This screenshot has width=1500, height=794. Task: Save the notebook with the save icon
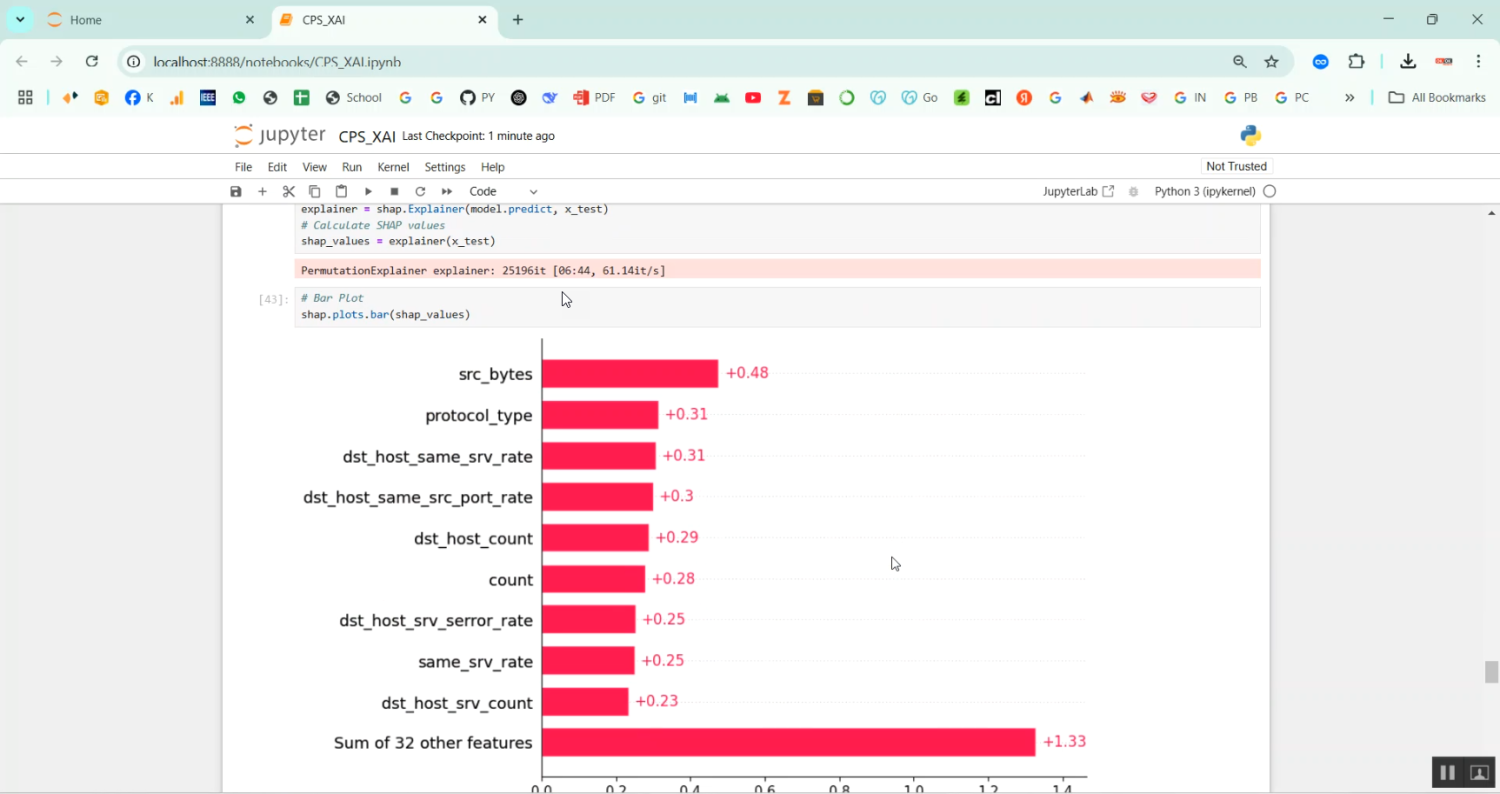[236, 191]
